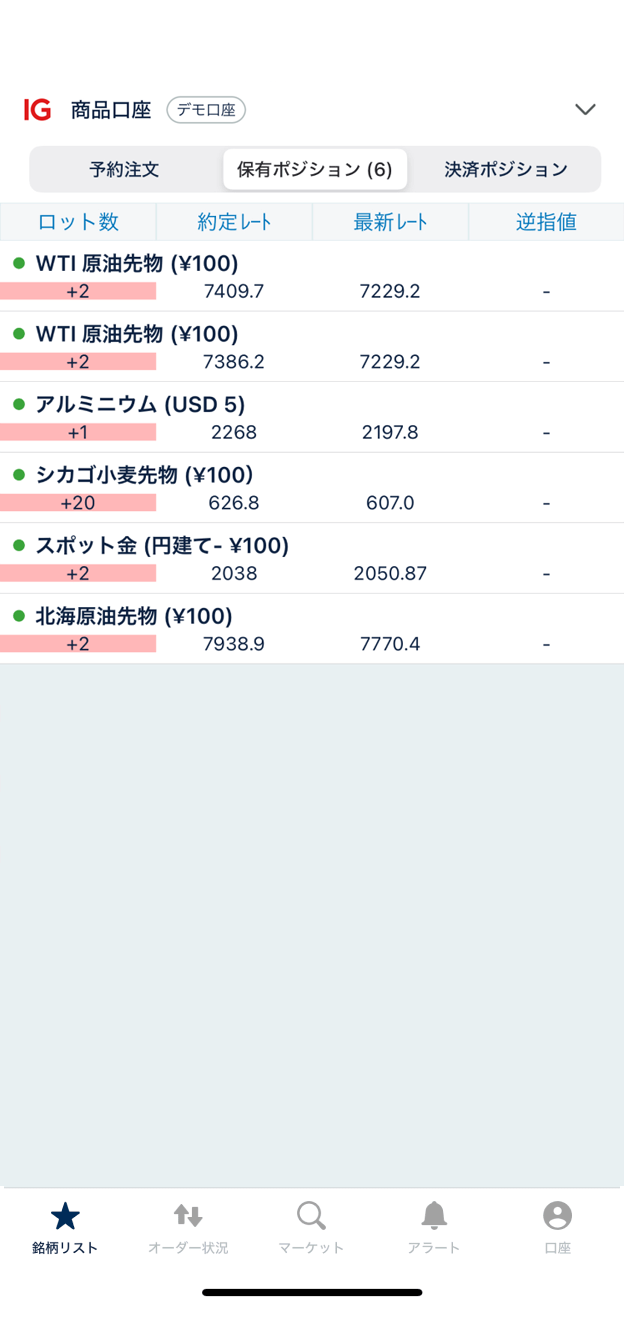This screenshot has height=1332, width=624.
Task: Tap the IG logo icon
Action: [37, 110]
